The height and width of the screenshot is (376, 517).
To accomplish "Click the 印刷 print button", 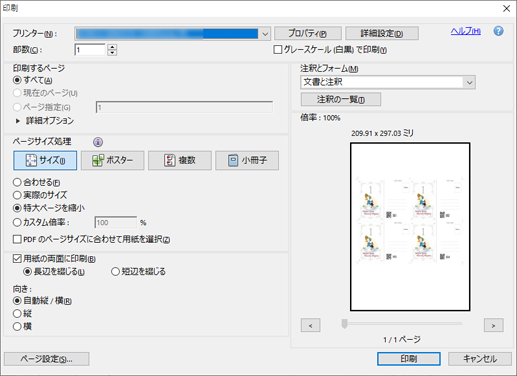I will [x=409, y=359].
